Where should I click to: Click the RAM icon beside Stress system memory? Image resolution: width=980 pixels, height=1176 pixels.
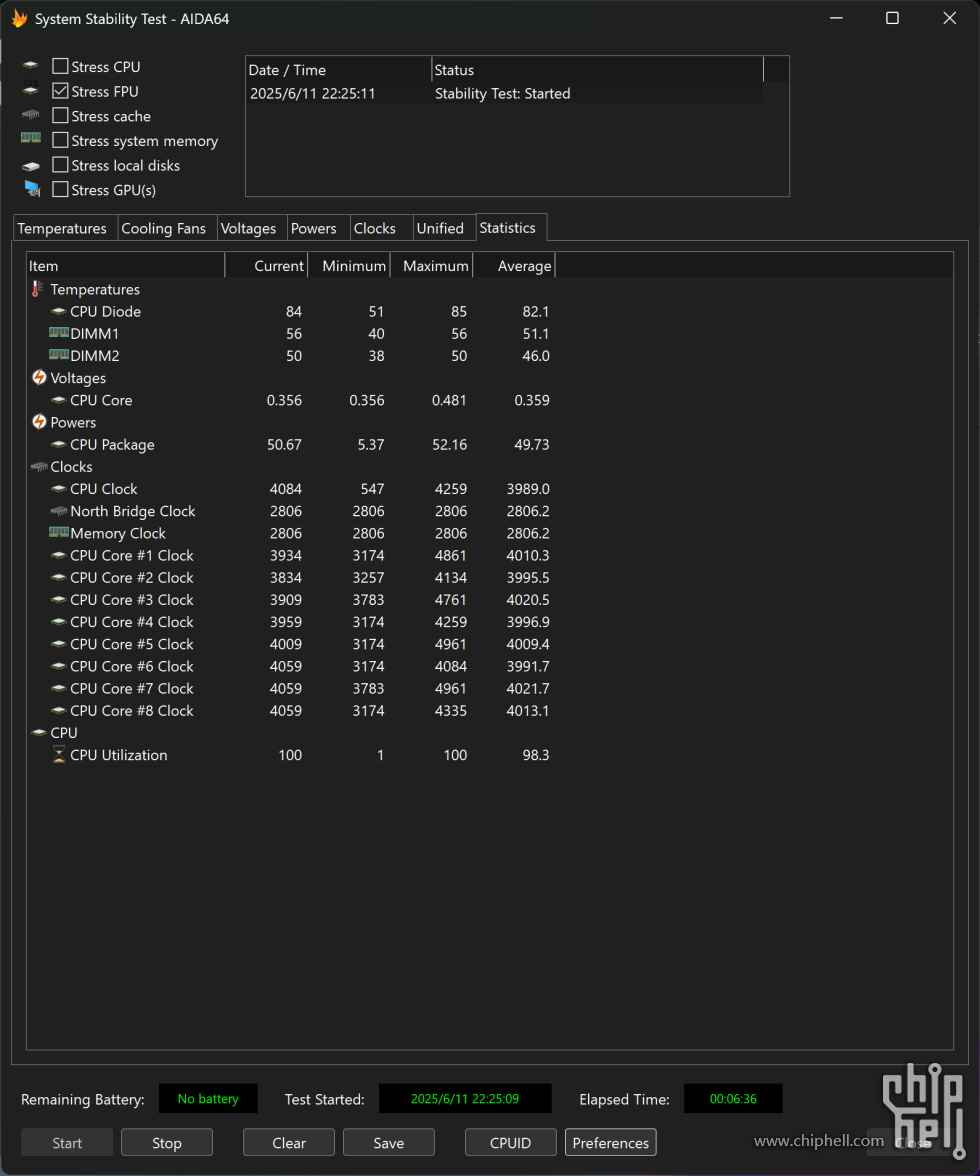[x=31, y=138]
